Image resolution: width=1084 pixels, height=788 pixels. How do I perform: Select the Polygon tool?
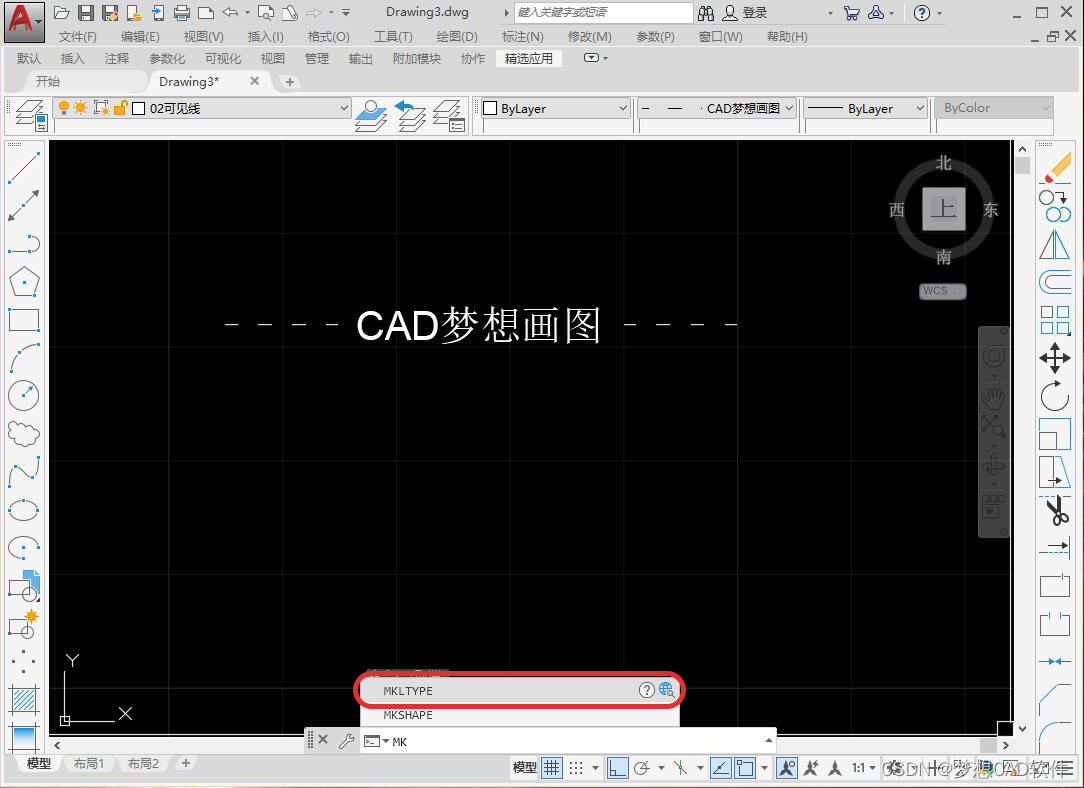click(24, 281)
